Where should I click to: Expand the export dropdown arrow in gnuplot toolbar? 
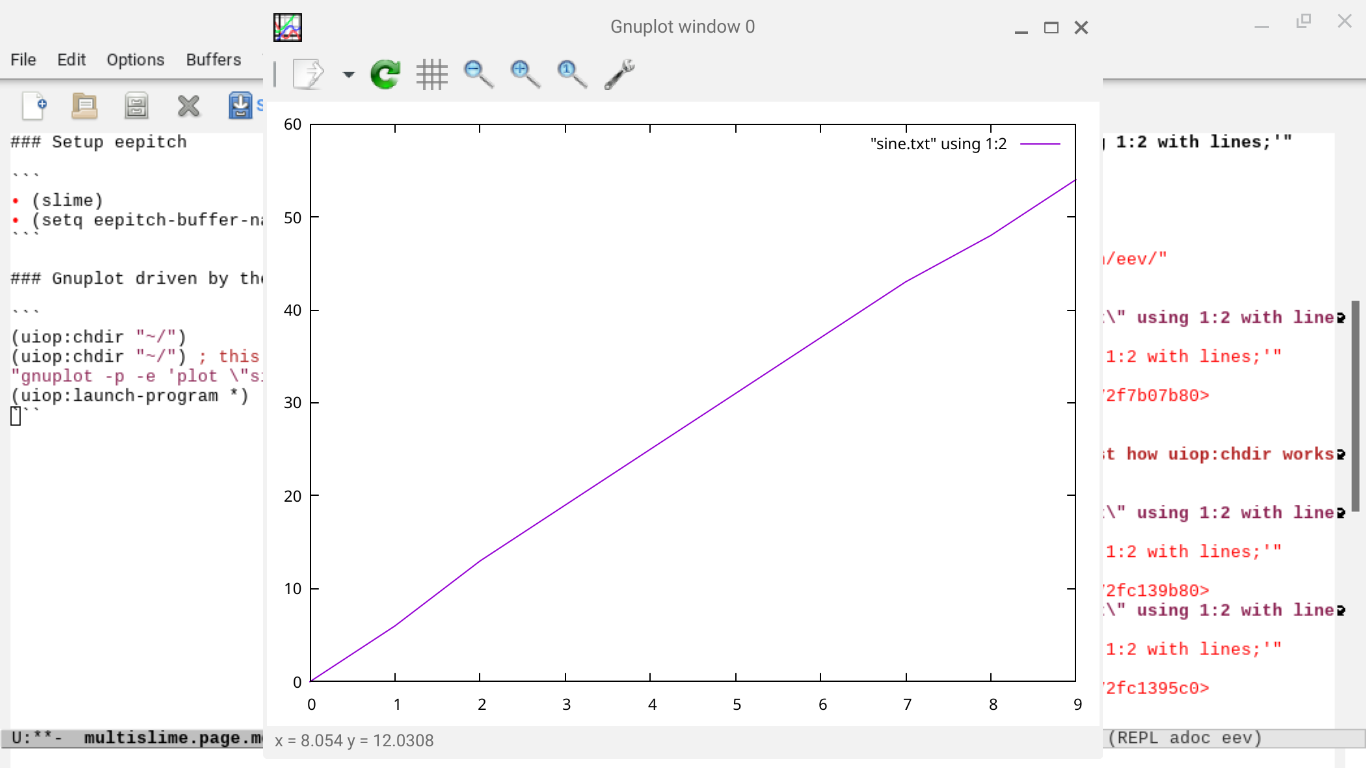pos(348,75)
